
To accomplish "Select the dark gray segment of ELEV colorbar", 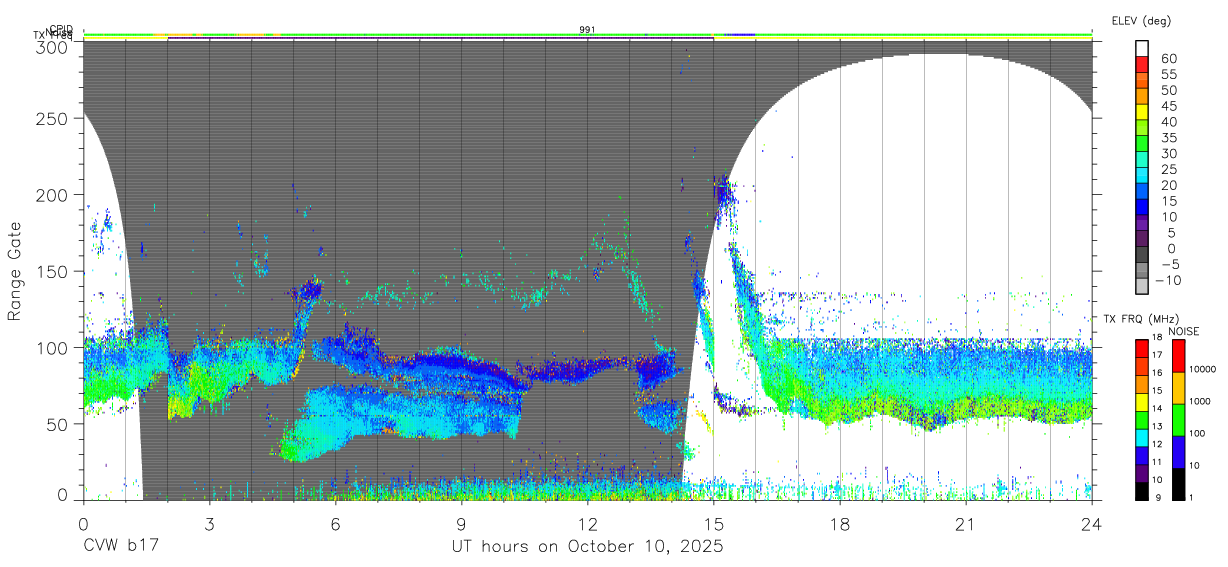I will pyautogui.click(x=1141, y=254).
